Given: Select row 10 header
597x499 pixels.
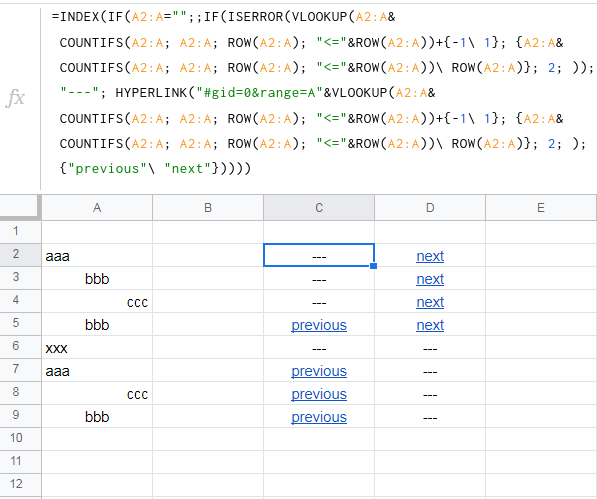Looking at the screenshot, I should click(x=20, y=438).
